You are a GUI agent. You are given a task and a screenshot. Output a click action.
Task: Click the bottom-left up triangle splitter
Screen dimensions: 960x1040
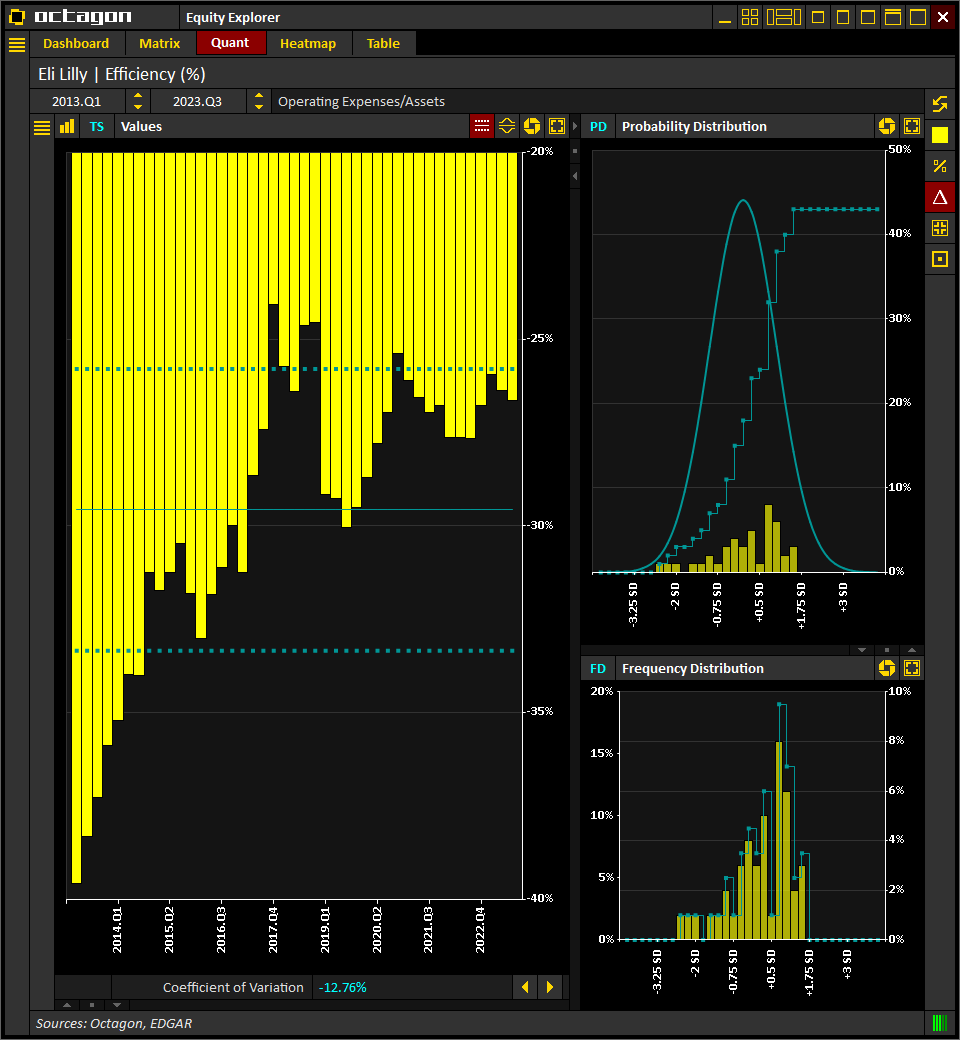(66, 1005)
